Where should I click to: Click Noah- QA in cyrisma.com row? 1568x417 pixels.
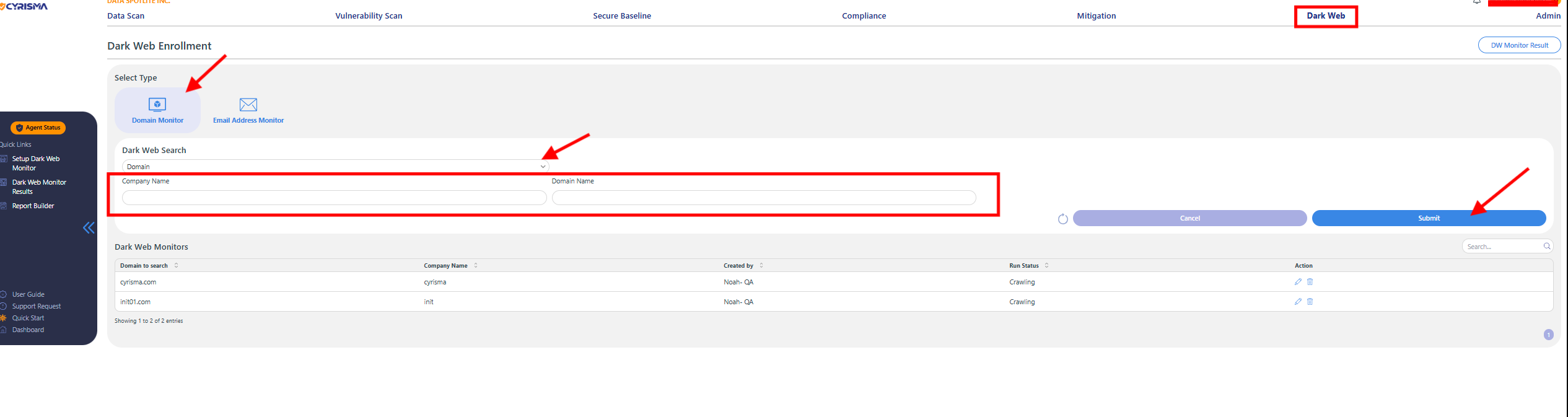[738, 282]
